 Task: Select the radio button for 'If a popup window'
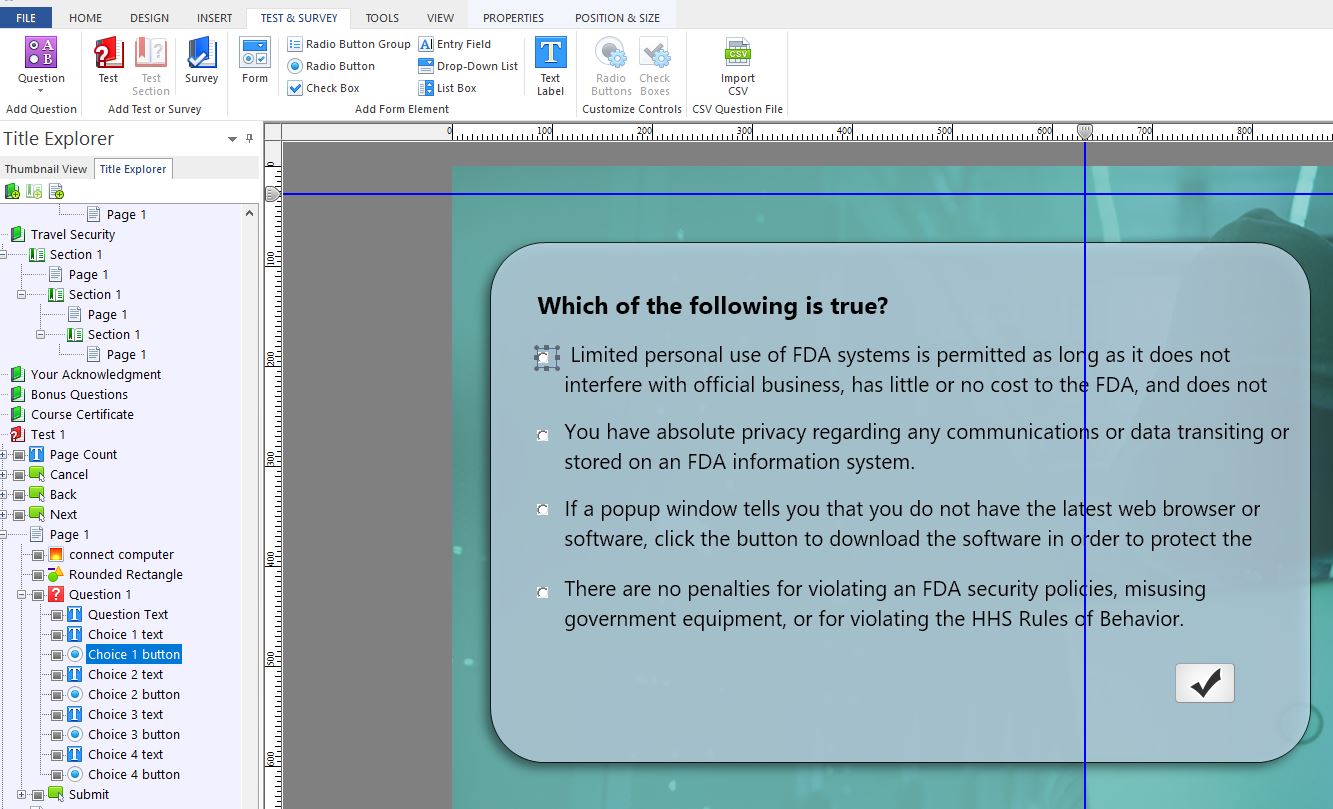point(543,510)
